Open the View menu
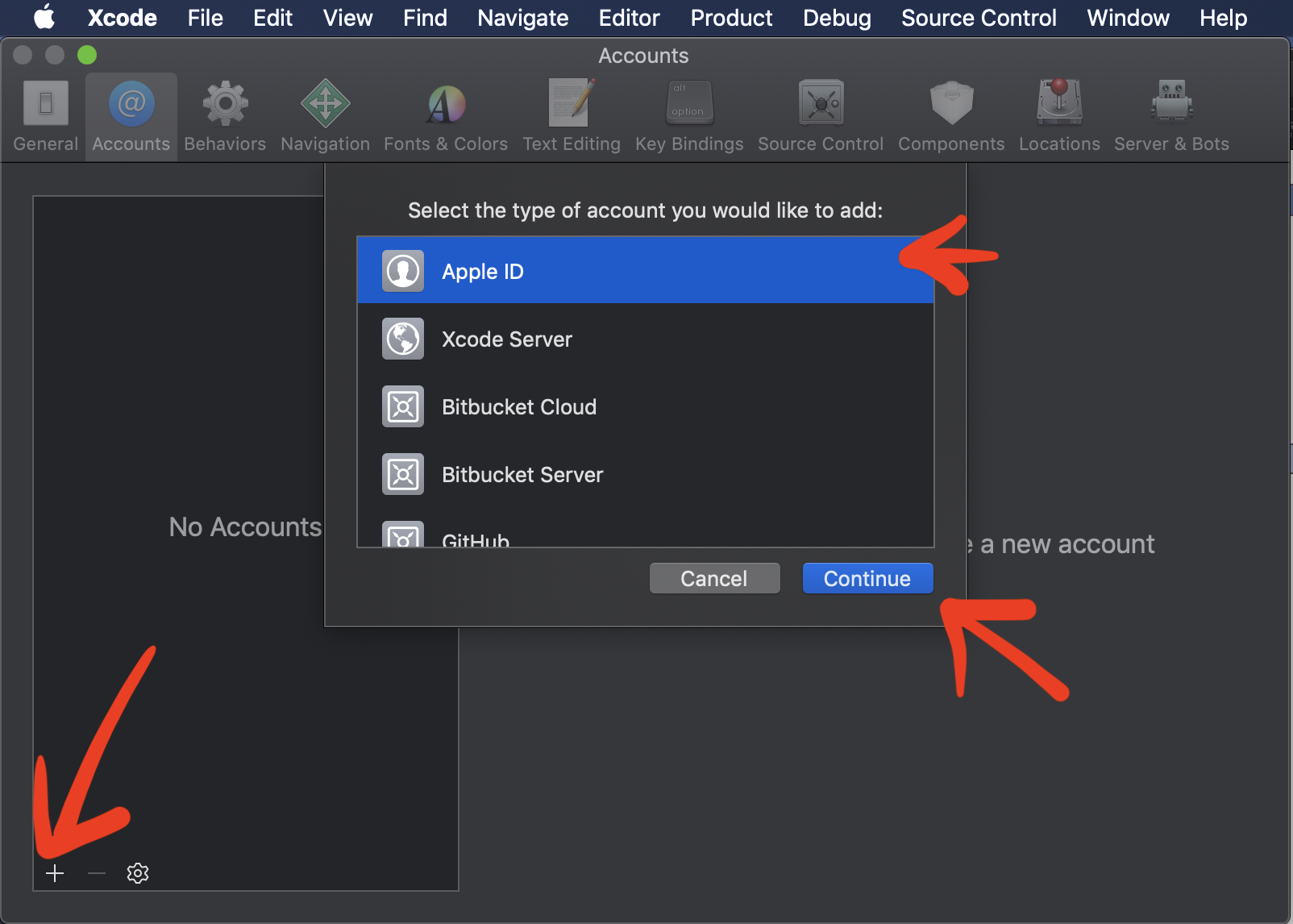The image size is (1293, 924). tap(348, 18)
